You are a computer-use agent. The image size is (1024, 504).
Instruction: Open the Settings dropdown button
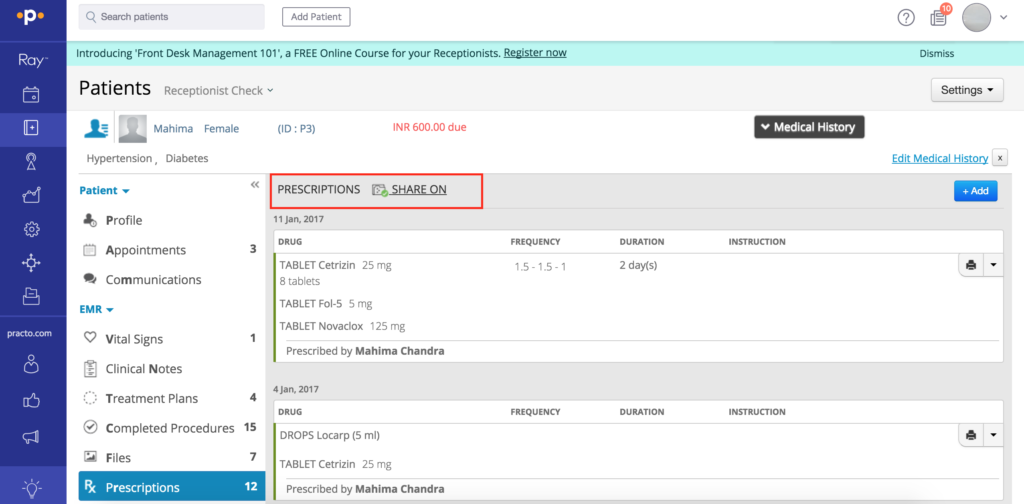coord(966,90)
